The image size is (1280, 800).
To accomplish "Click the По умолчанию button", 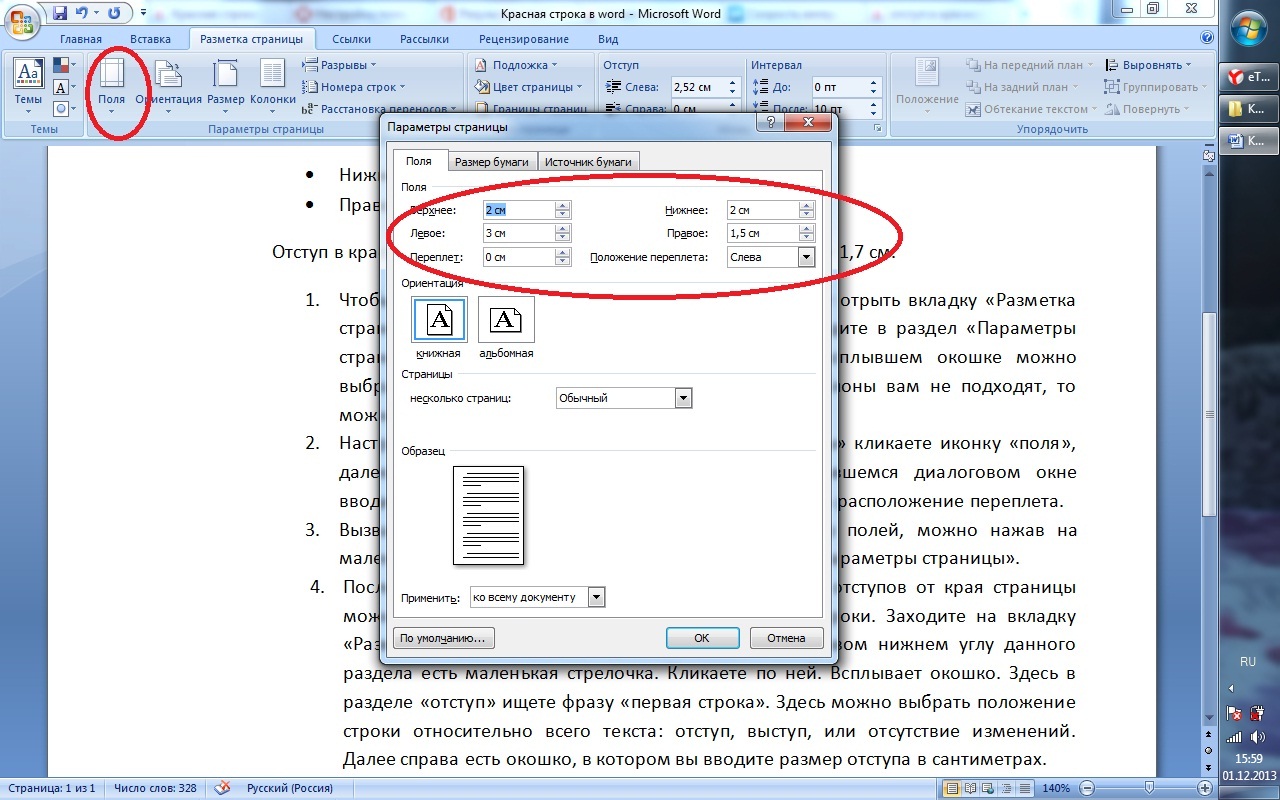I will click(445, 638).
